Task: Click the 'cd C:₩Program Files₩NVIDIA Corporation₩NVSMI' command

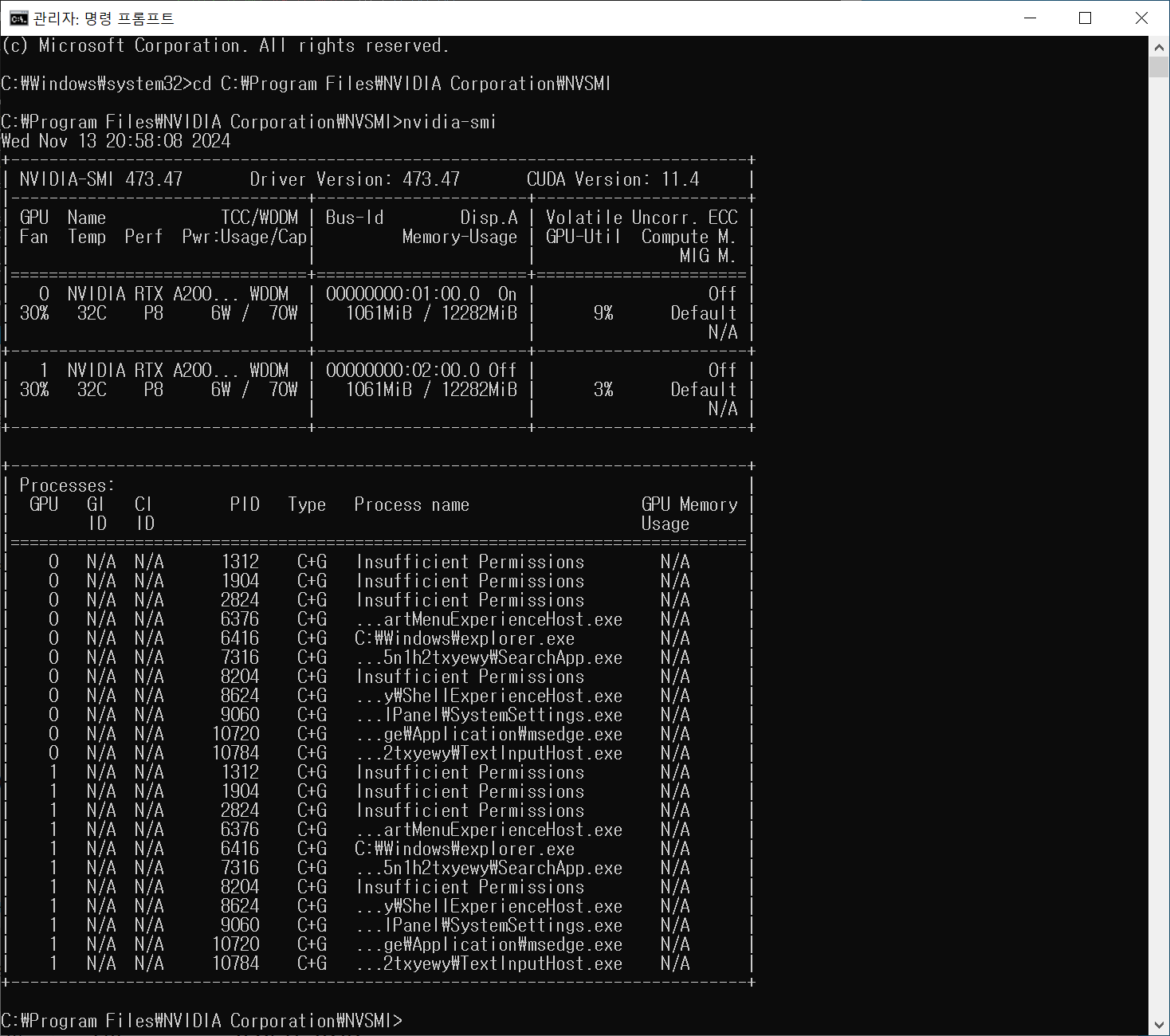Action: click(x=402, y=84)
